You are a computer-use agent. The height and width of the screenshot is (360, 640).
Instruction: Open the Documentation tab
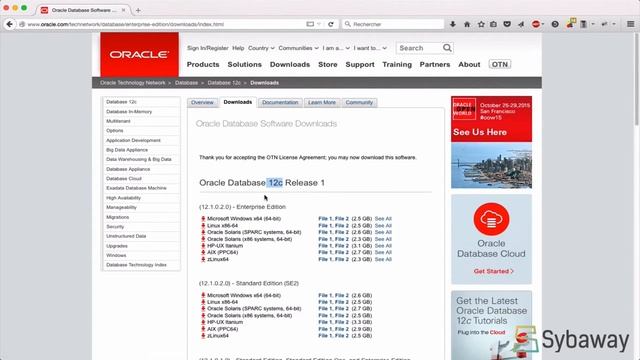coord(280,102)
